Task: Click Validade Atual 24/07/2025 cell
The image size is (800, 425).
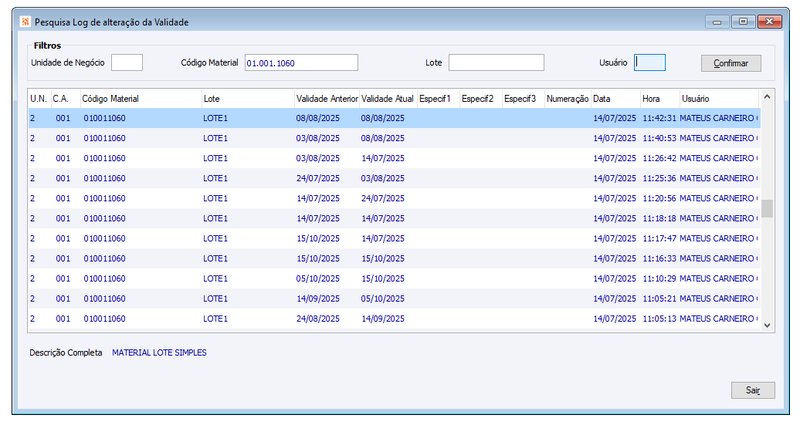Action: click(x=383, y=198)
